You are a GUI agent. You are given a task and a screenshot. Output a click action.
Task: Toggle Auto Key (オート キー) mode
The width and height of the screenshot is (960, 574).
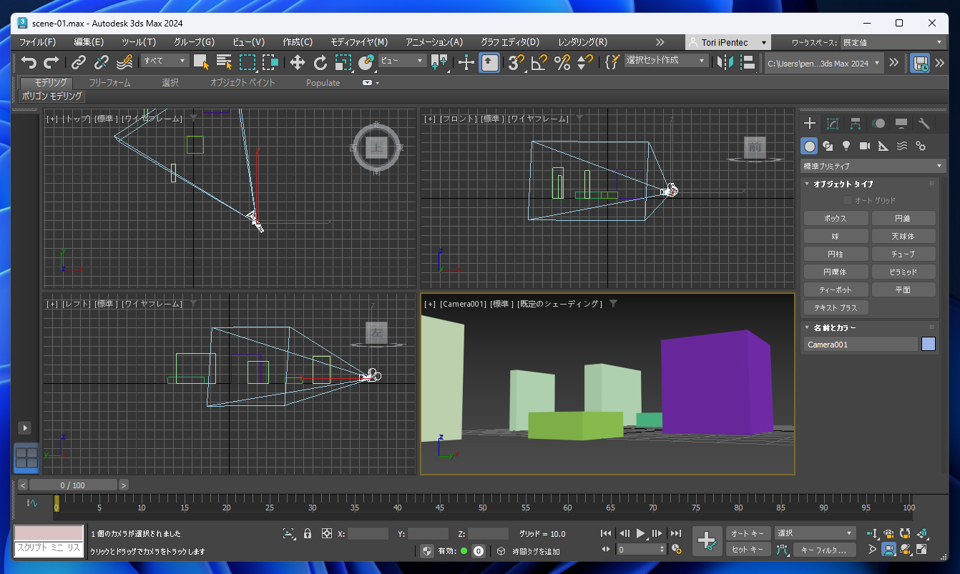point(748,533)
